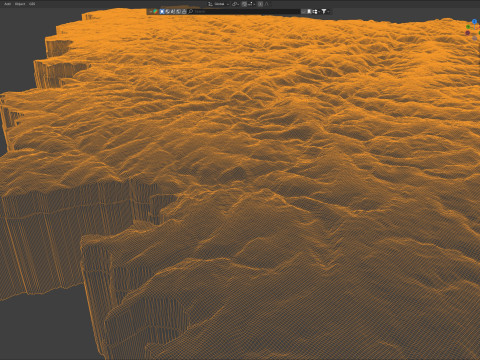Click the transform orientation axes icon
Screen dimensions: 480x360
(x=210, y=4)
